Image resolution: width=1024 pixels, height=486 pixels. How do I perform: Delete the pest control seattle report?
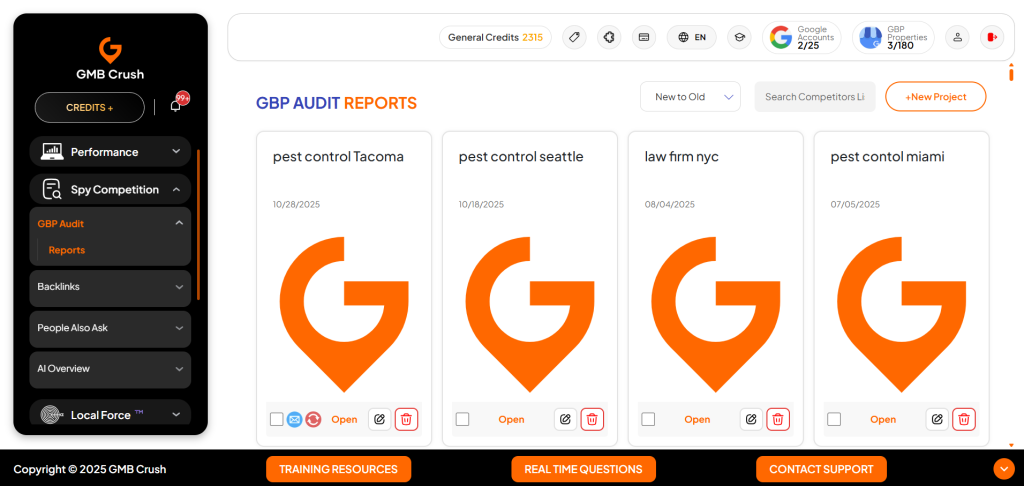592,419
